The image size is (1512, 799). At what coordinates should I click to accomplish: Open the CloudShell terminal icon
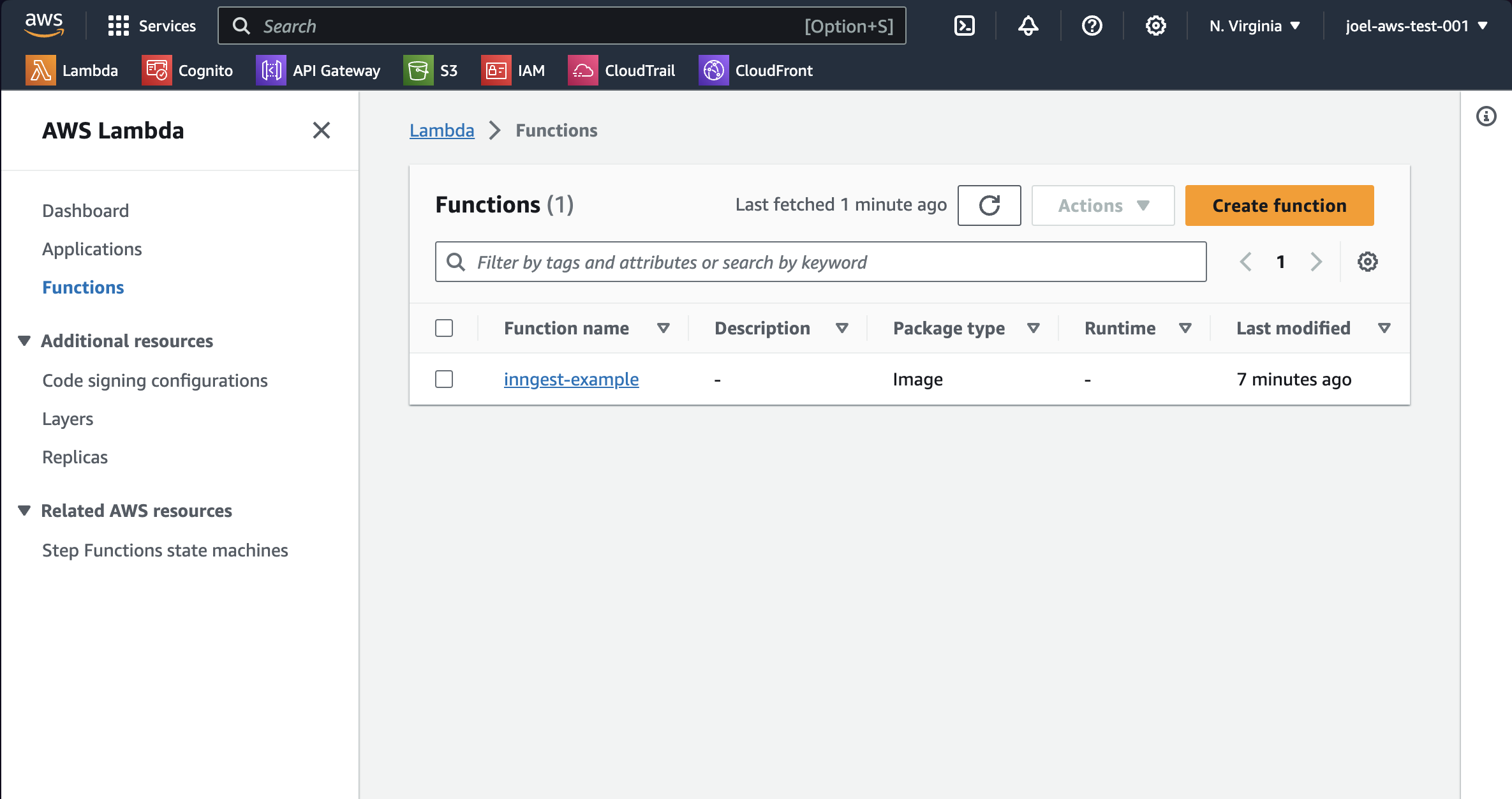pos(964,26)
